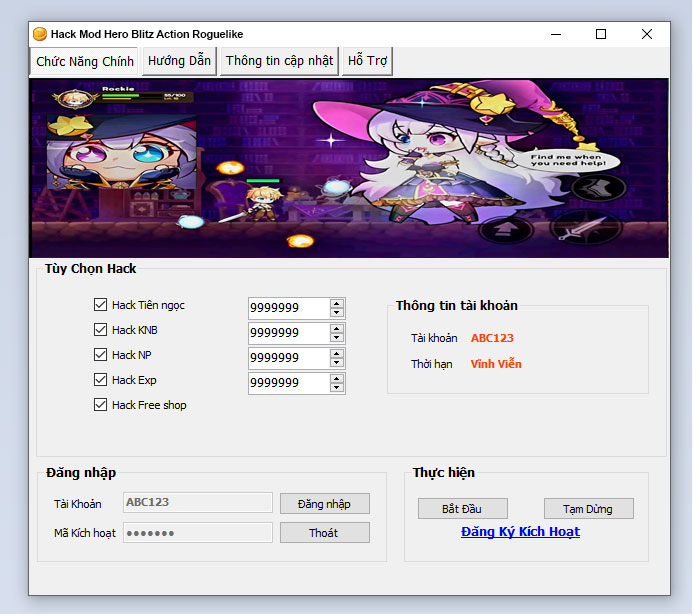Minimize the Hack Mod window

coord(556,34)
